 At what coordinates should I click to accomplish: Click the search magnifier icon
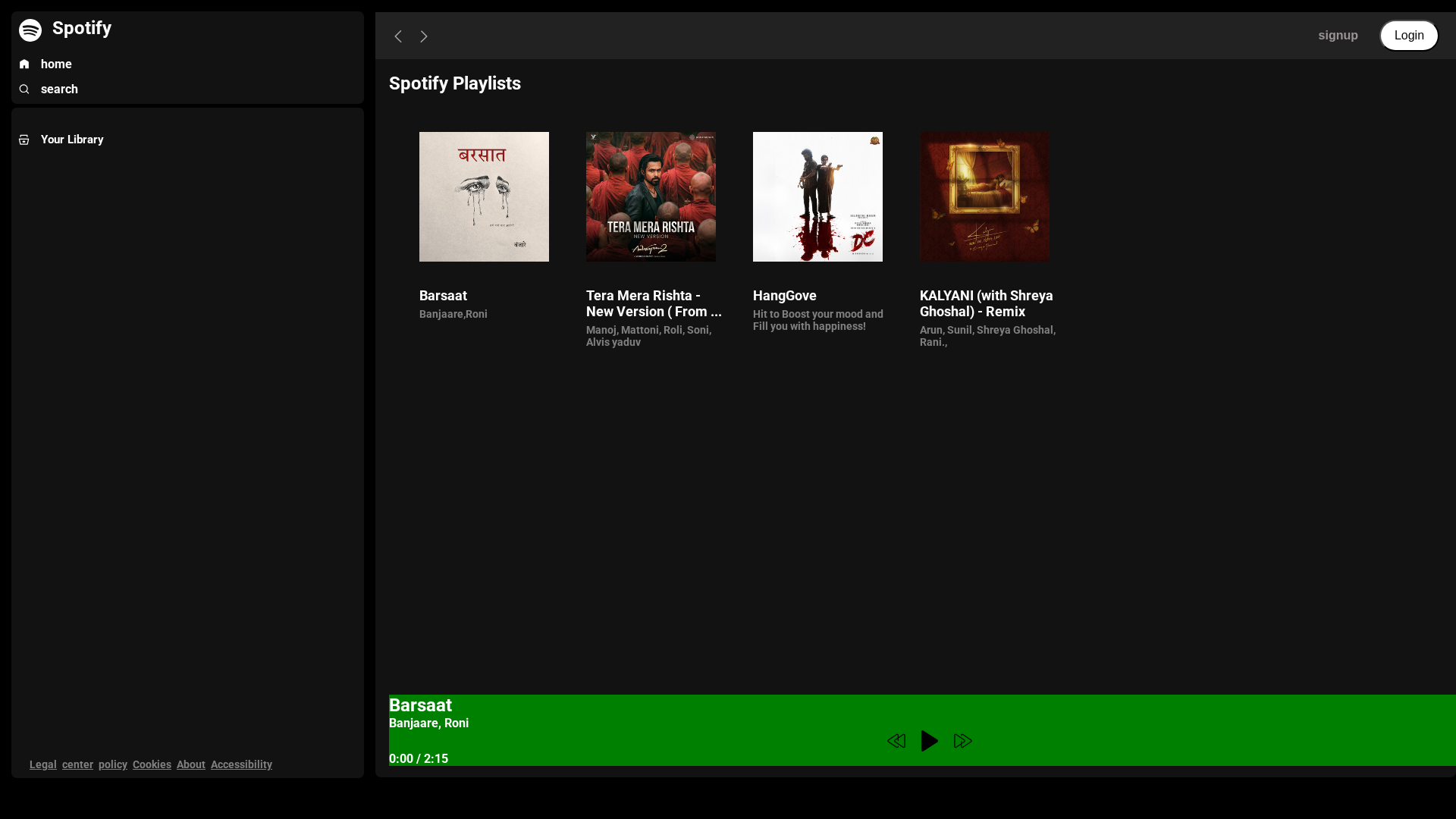tap(24, 89)
